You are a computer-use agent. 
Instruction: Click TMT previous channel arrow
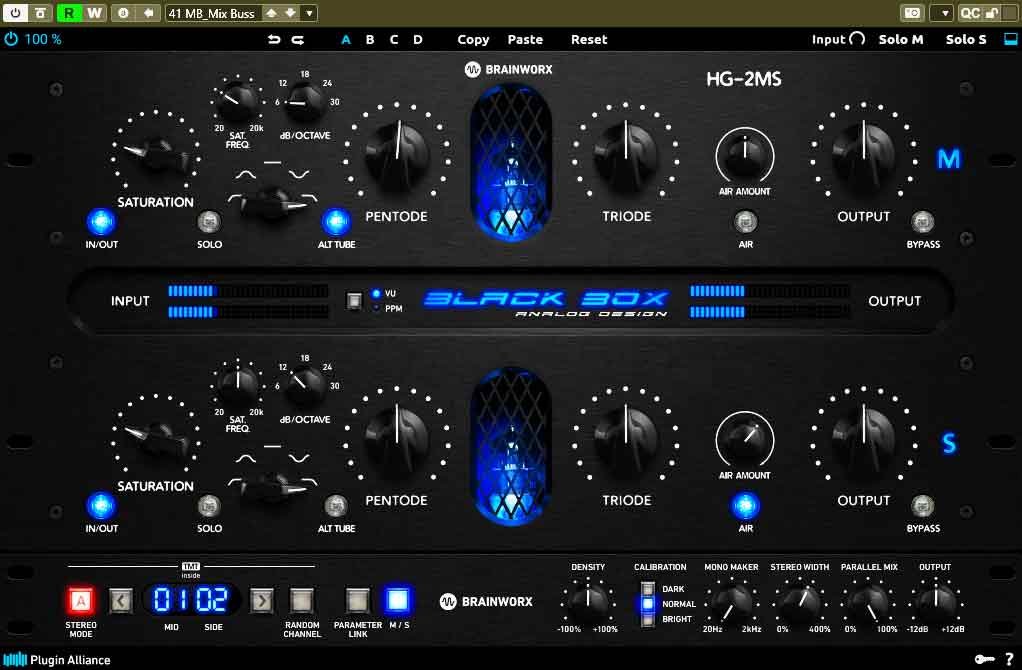(121, 600)
